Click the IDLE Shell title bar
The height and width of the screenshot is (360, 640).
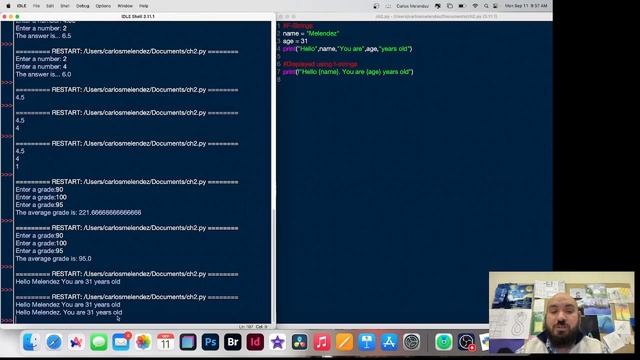[x=138, y=16]
